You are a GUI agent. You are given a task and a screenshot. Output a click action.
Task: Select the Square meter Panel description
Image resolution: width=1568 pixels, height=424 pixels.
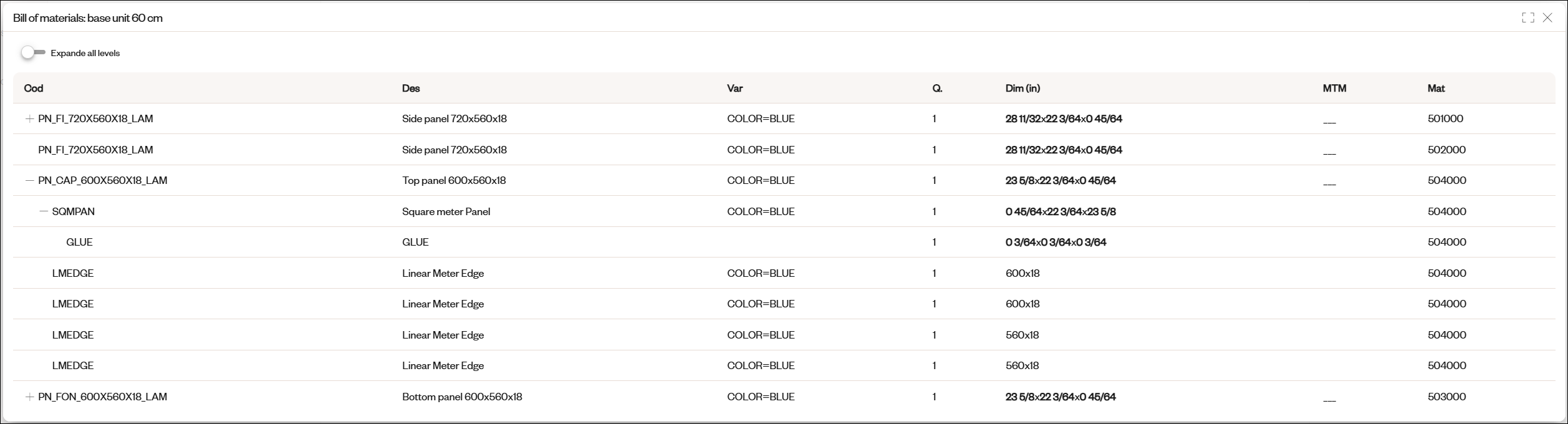tap(446, 211)
